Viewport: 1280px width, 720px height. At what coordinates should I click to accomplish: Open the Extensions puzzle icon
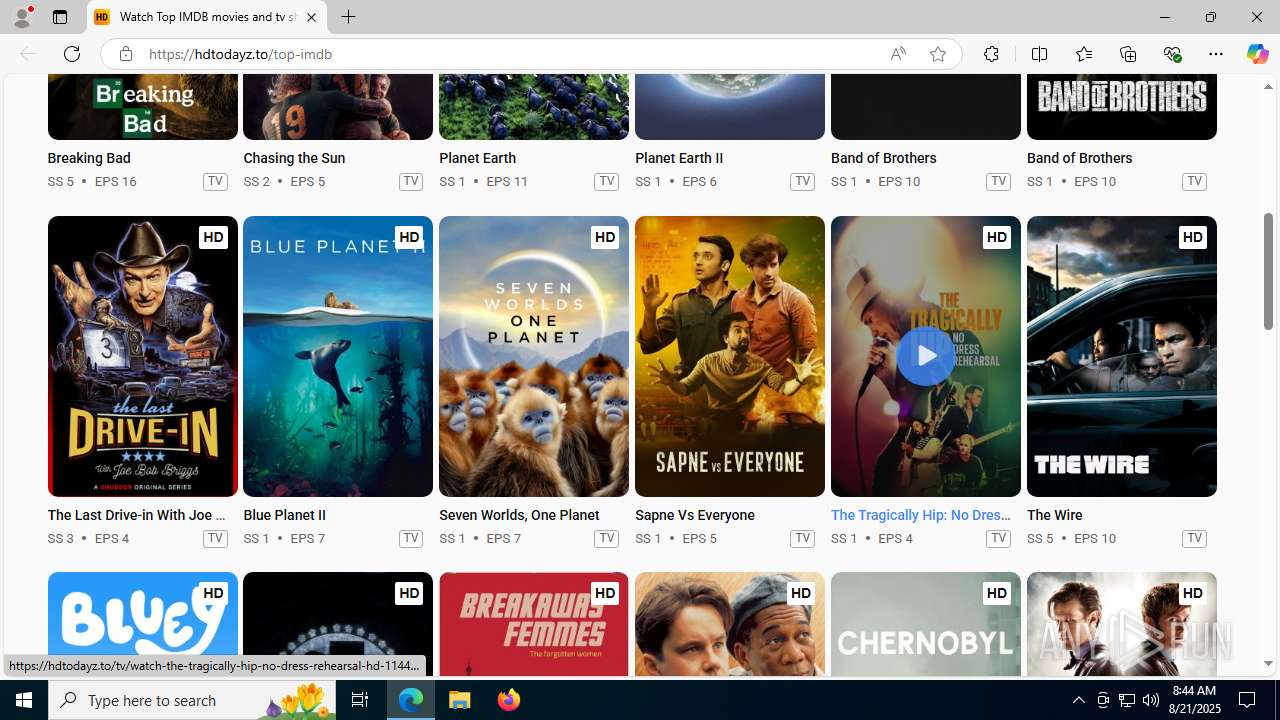[x=991, y=54]
